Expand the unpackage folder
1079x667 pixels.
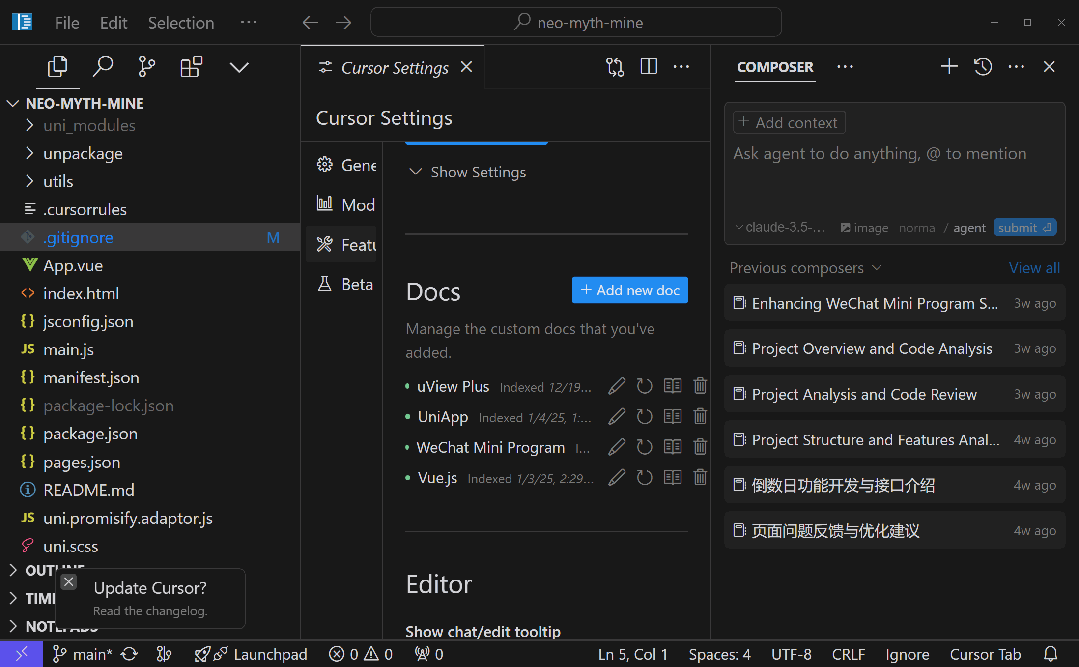[82, 153]
